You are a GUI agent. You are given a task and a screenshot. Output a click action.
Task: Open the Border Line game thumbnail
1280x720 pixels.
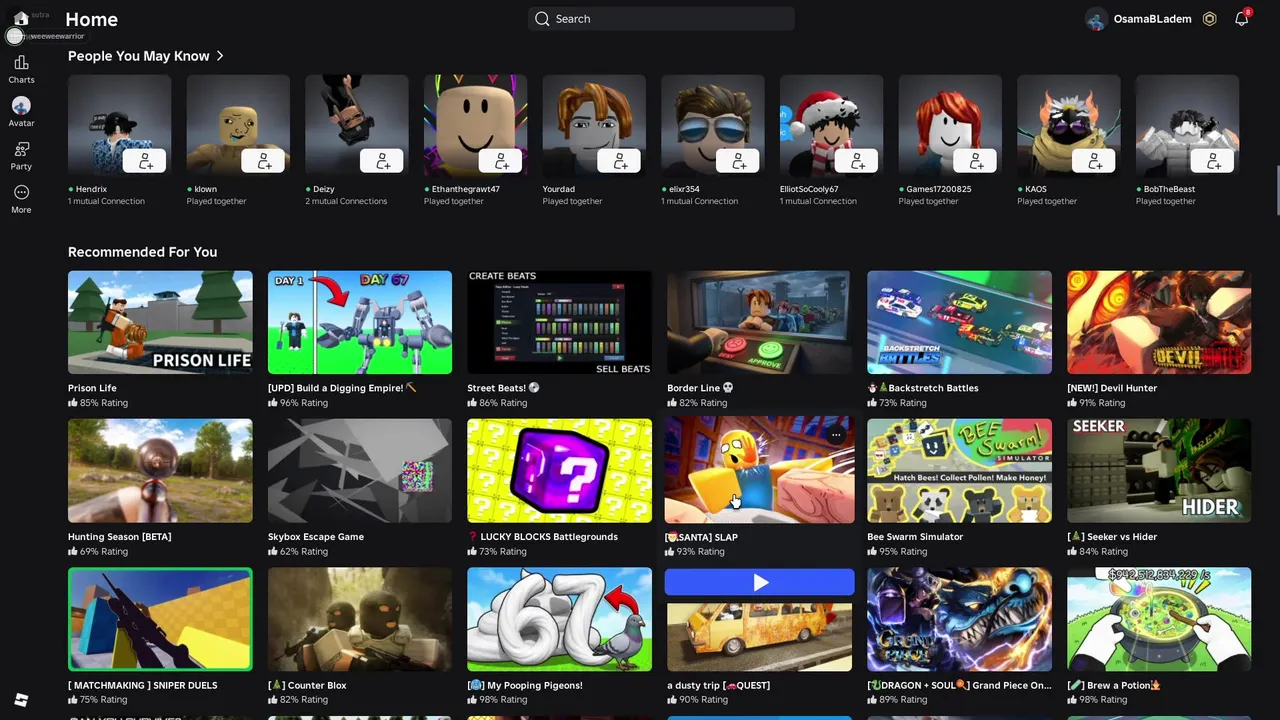pos(759,322)
